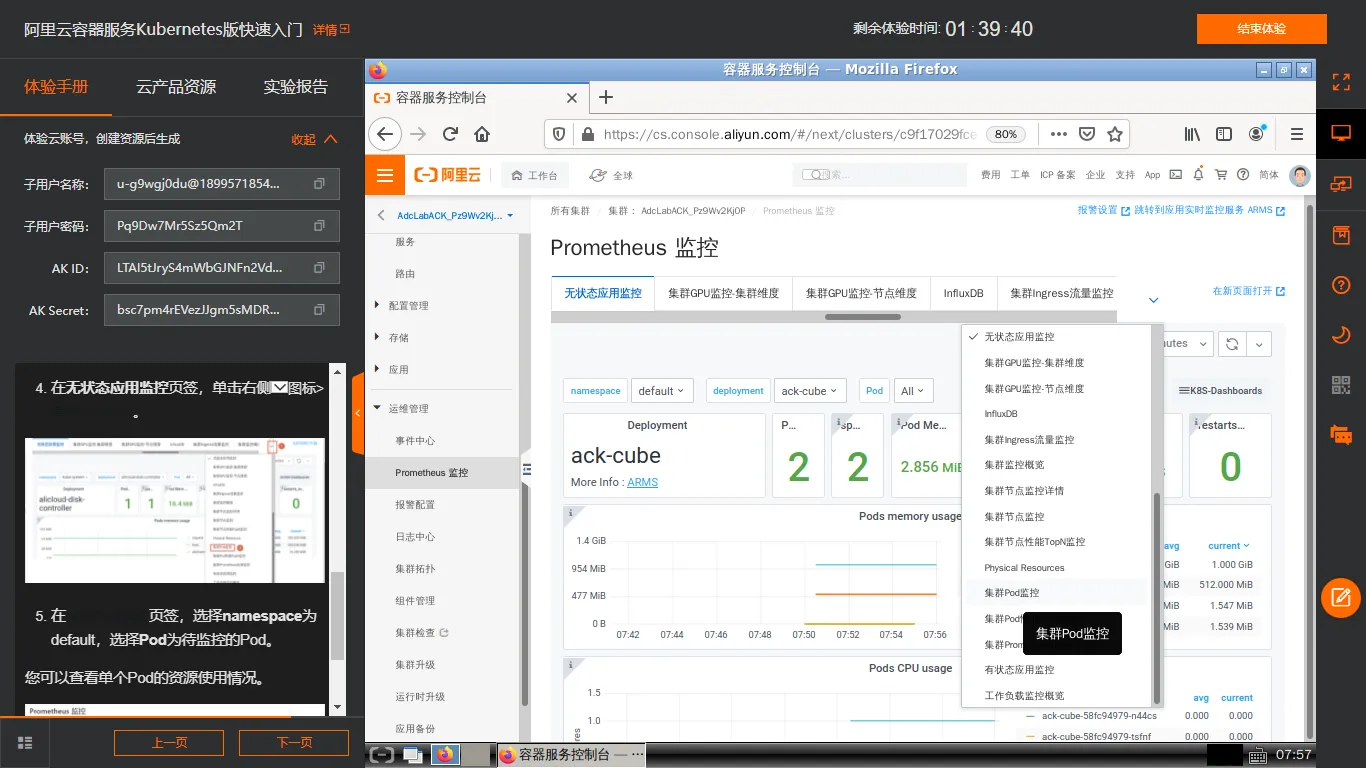The width and height of the screenshot is (1366, 768).
Task: Open lab help question icon in sidebar
Action: point(1341,285)
